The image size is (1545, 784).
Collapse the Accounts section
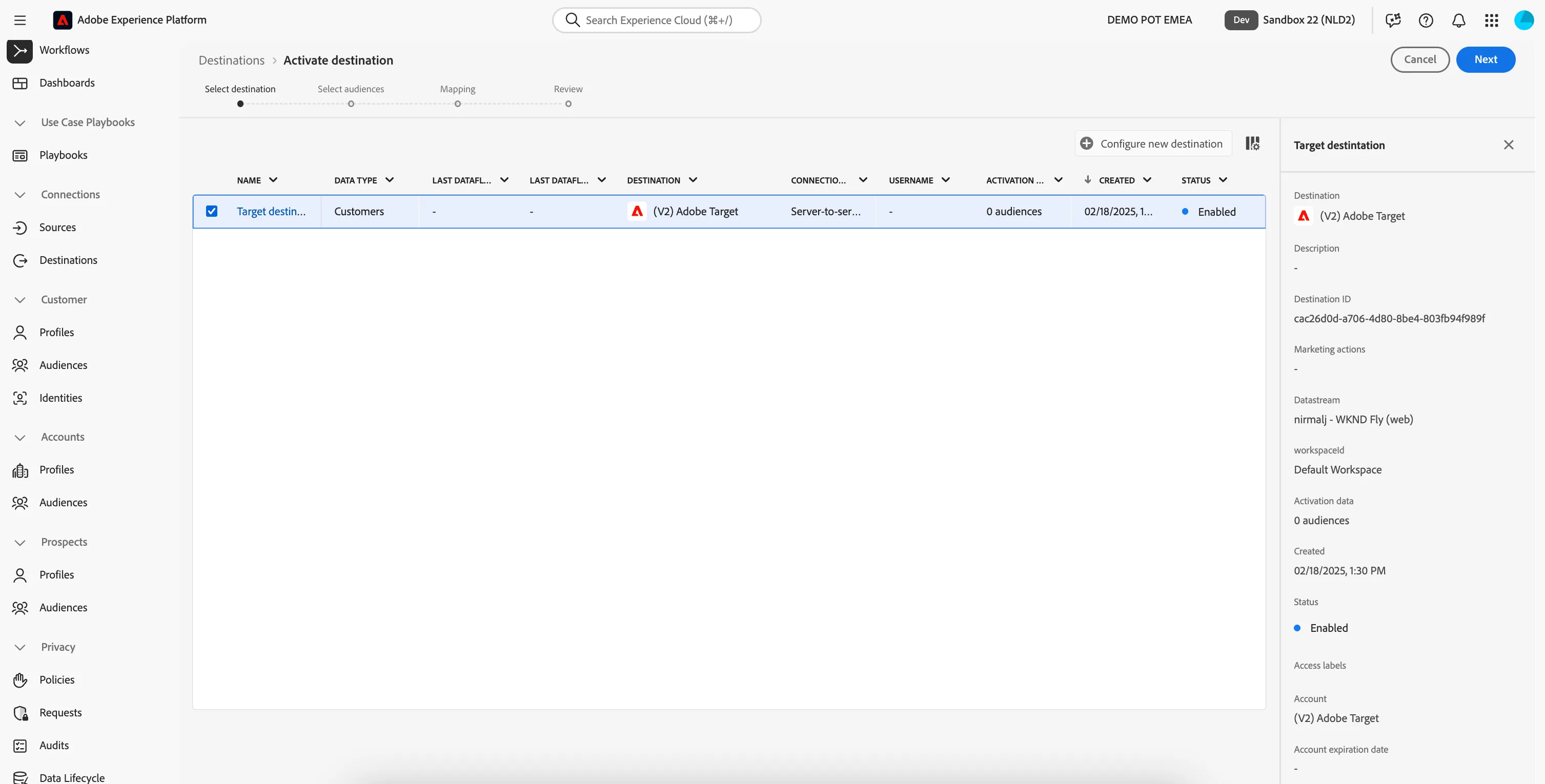[x=20, y=438]
